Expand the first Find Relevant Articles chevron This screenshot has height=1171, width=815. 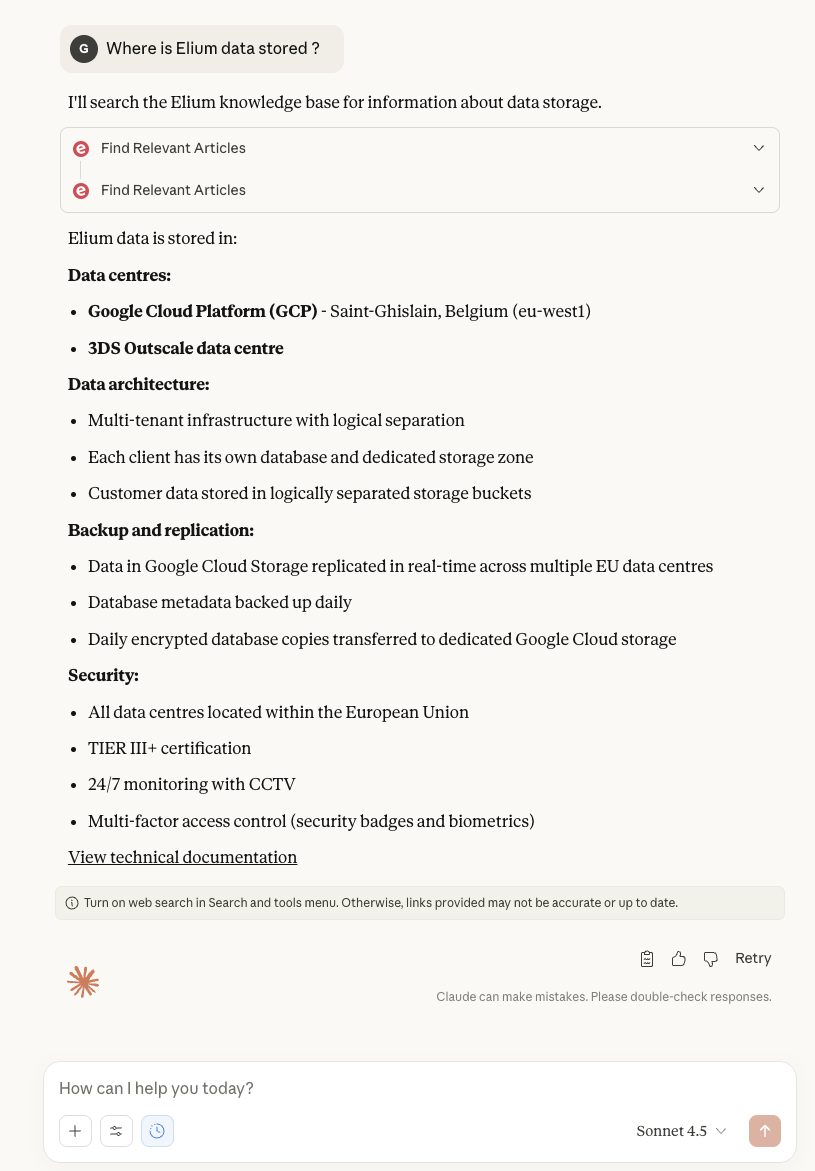759,148
